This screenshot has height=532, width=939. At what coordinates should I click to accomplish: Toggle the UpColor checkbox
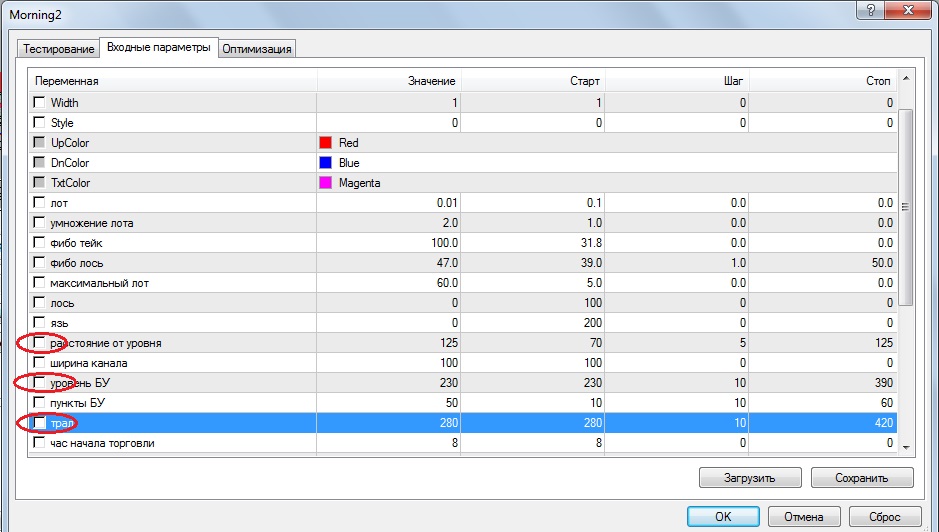(x=40, y=143)
